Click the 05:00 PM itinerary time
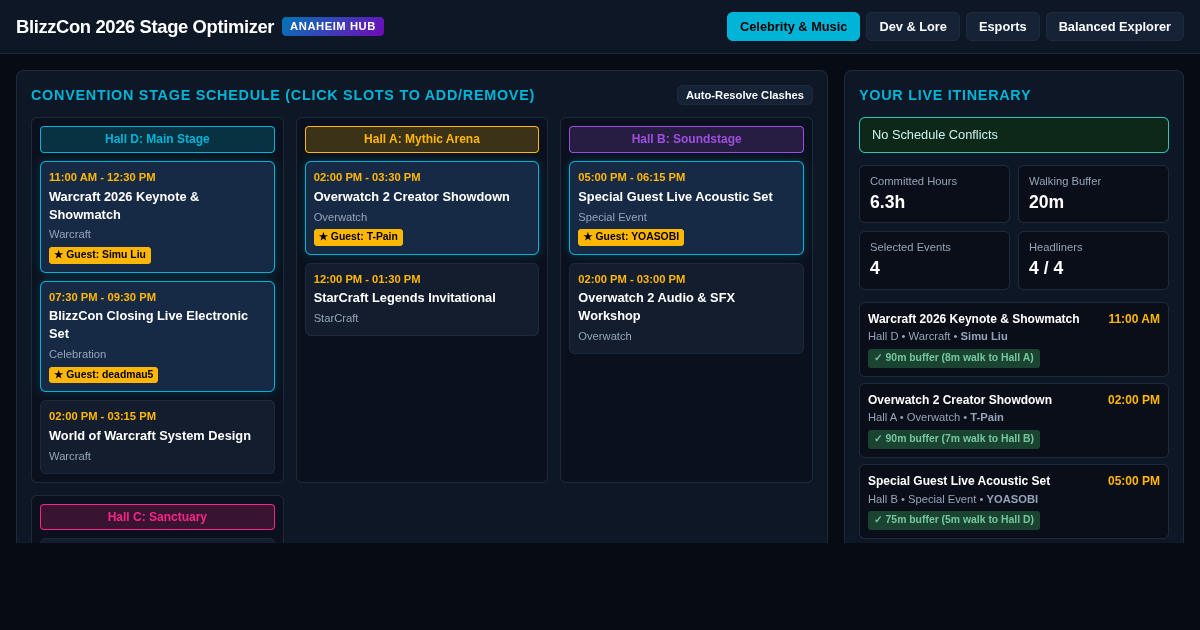This screenshot has width=1200, height=630. click(1134, 481)
